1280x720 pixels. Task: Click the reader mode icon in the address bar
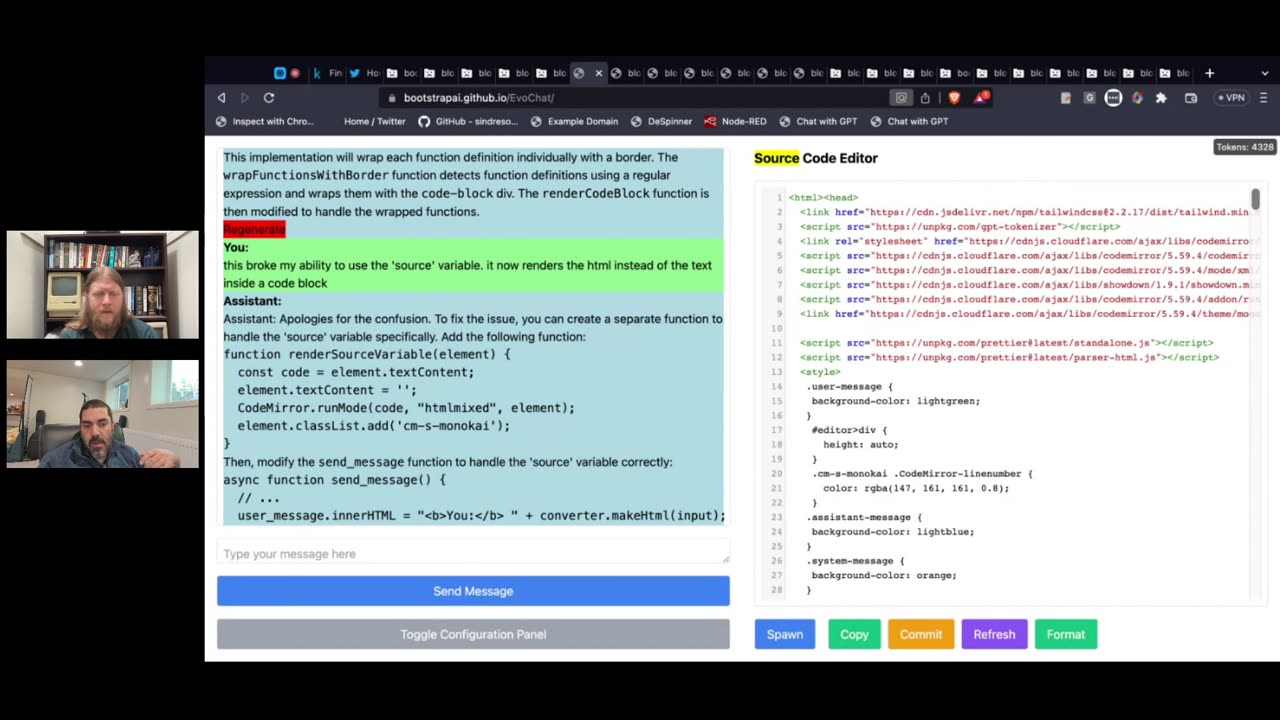point(901,98)
